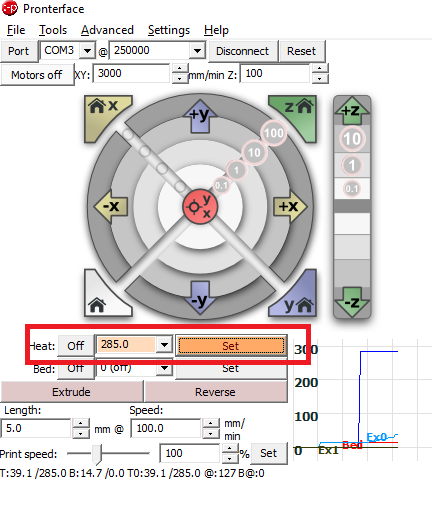Click the temperature graph
This screenshot has width=432, height=507.
pos(362,400)
